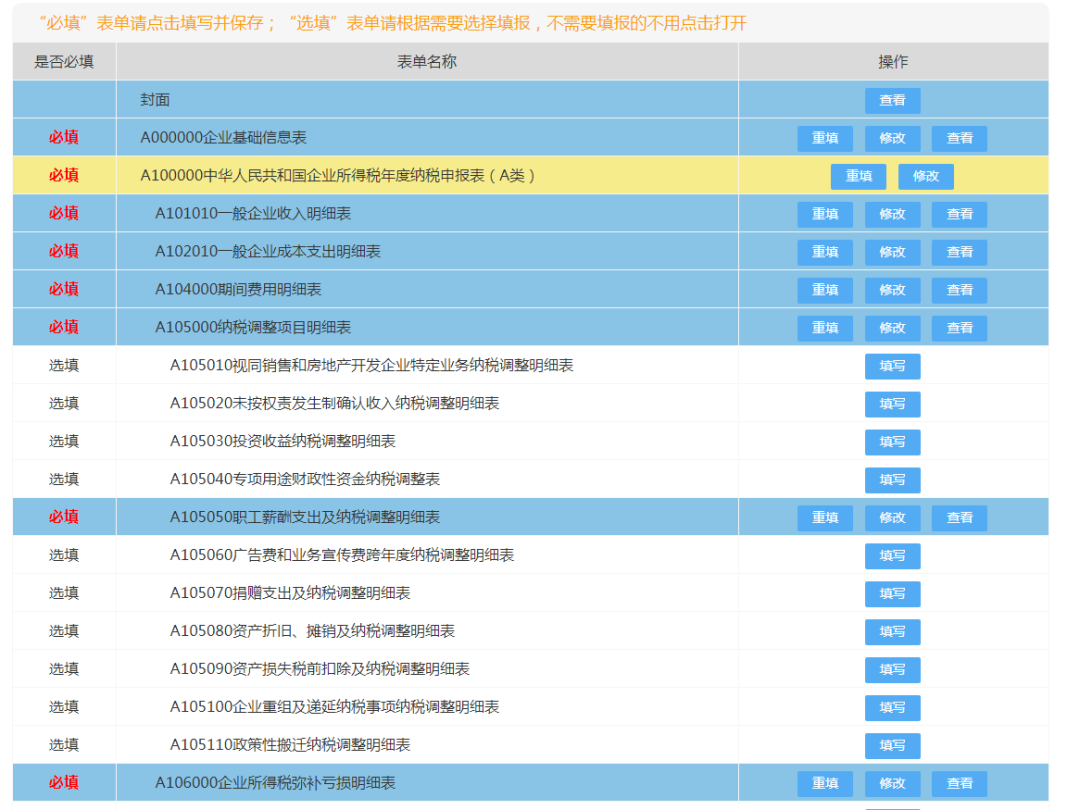
Task: Select A105110政策性搬迁纳税调整明细表 name text
Action: click(x=290, y=745)
